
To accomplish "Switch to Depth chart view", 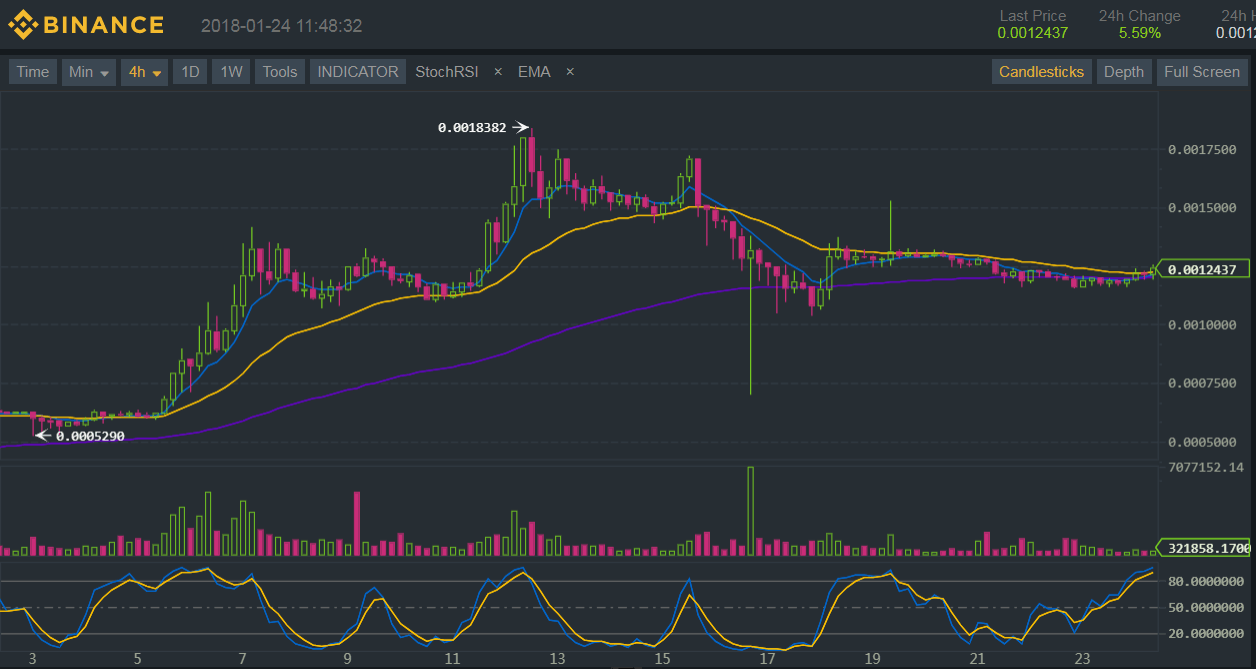I will tap(1124, 72).
